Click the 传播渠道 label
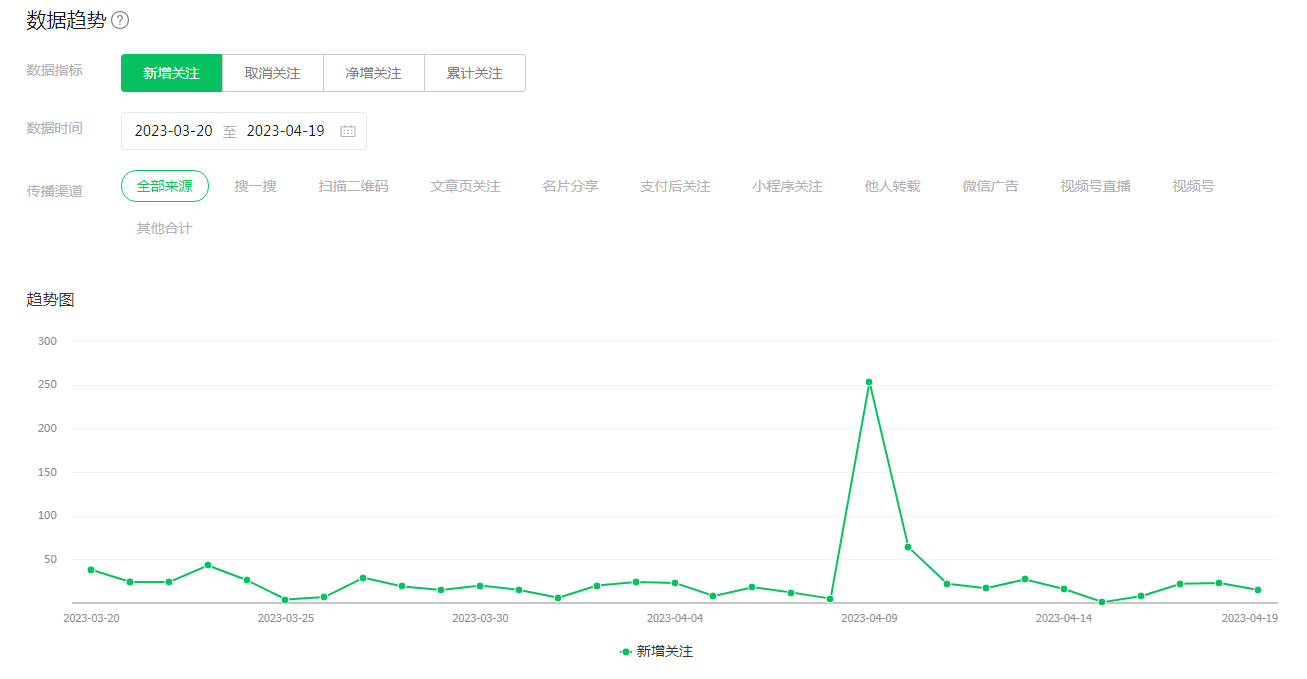Screen dimensions: 1307x679 point(54,190)
